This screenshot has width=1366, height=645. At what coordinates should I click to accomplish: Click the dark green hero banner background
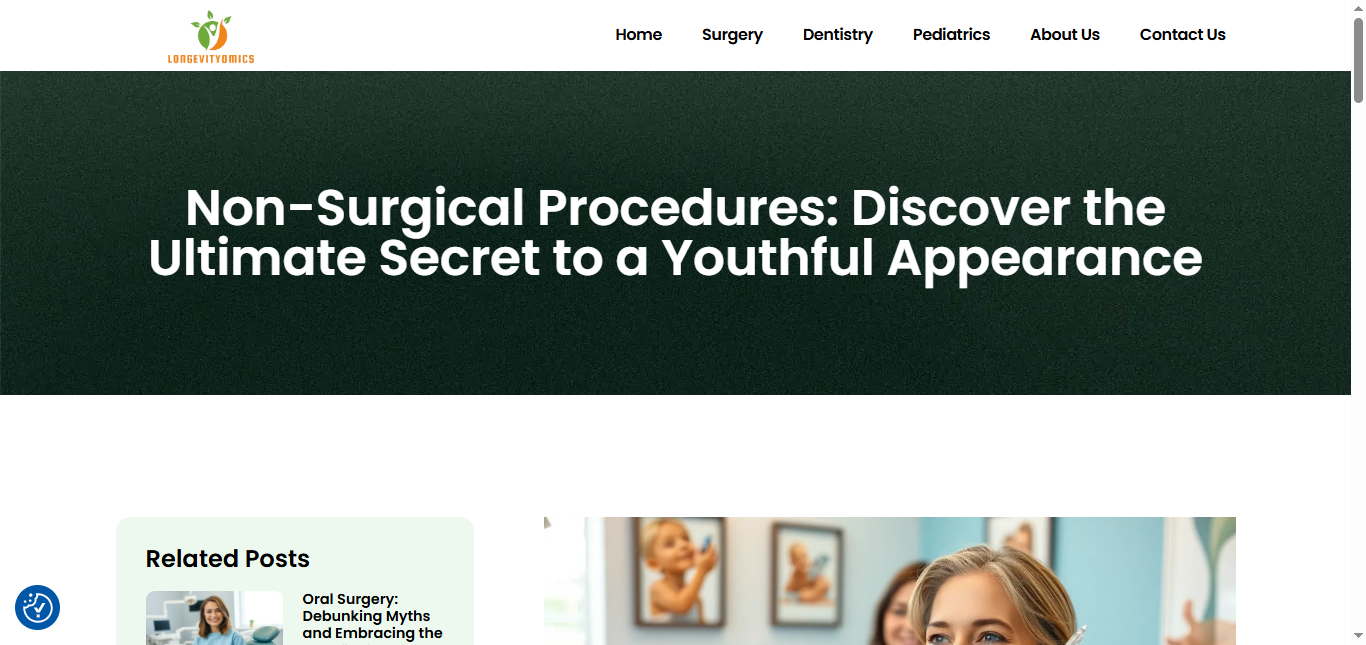pyautogui.click(x=675, y=340)
